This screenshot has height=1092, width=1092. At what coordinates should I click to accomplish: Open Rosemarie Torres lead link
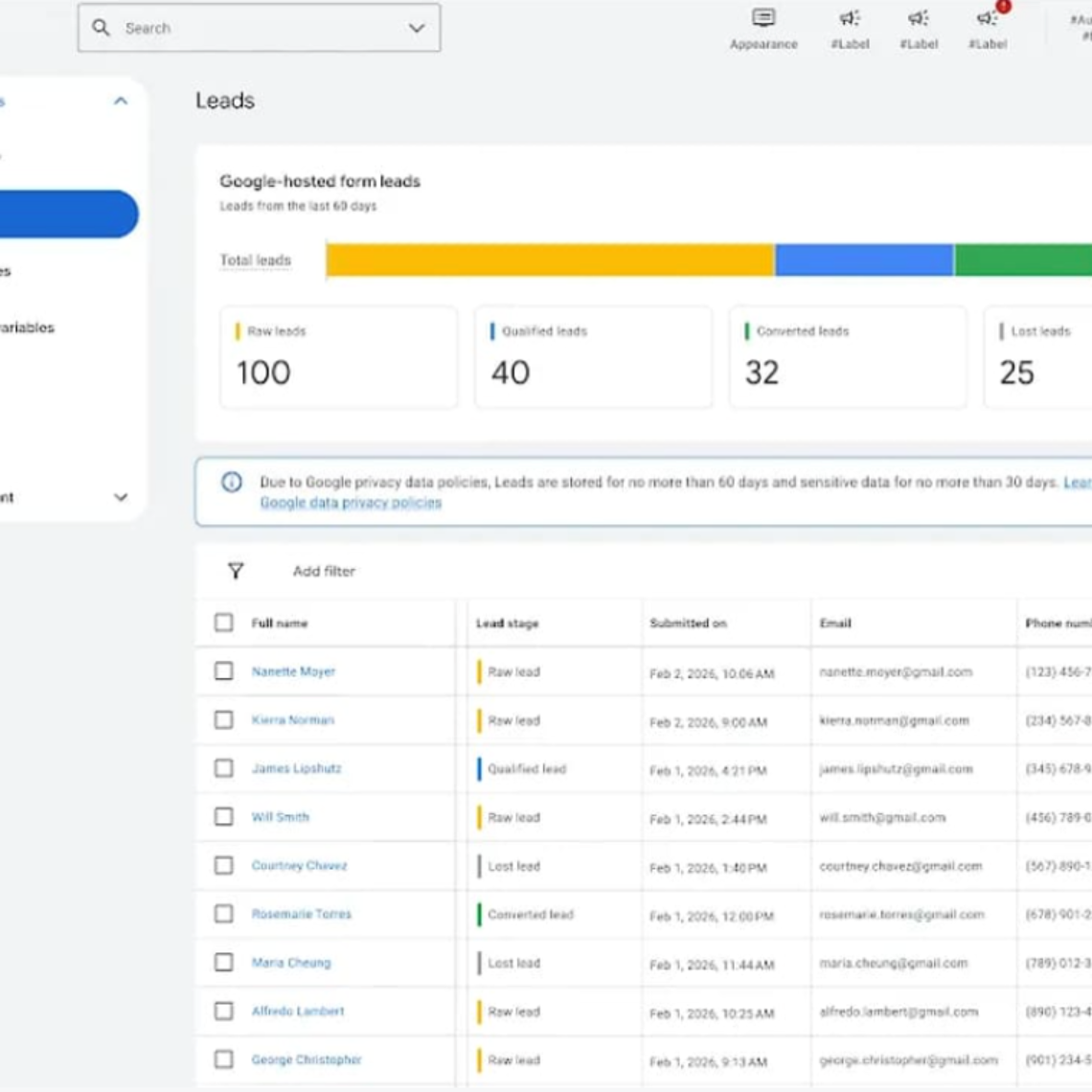302,914
